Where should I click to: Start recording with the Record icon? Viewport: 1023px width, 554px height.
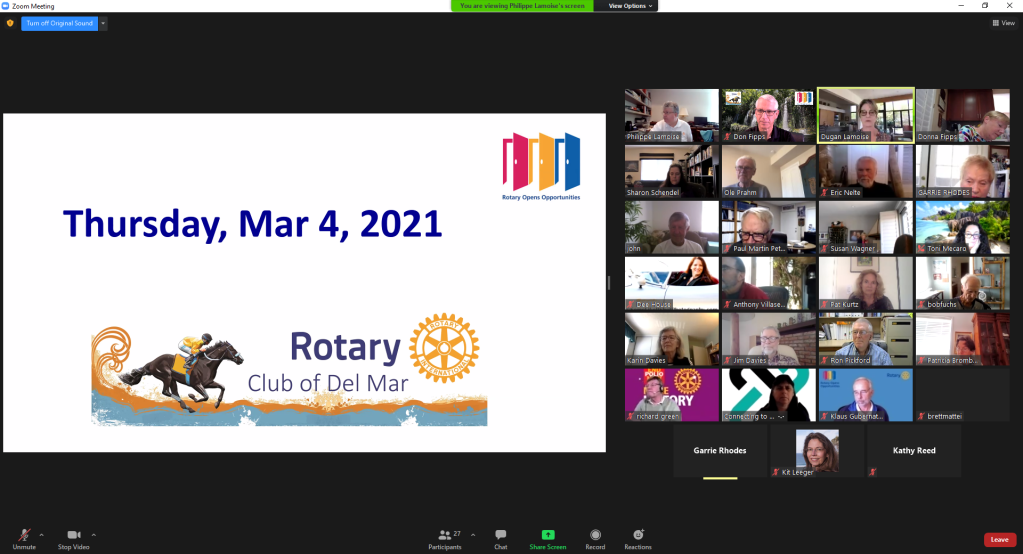tap(595, 536)
